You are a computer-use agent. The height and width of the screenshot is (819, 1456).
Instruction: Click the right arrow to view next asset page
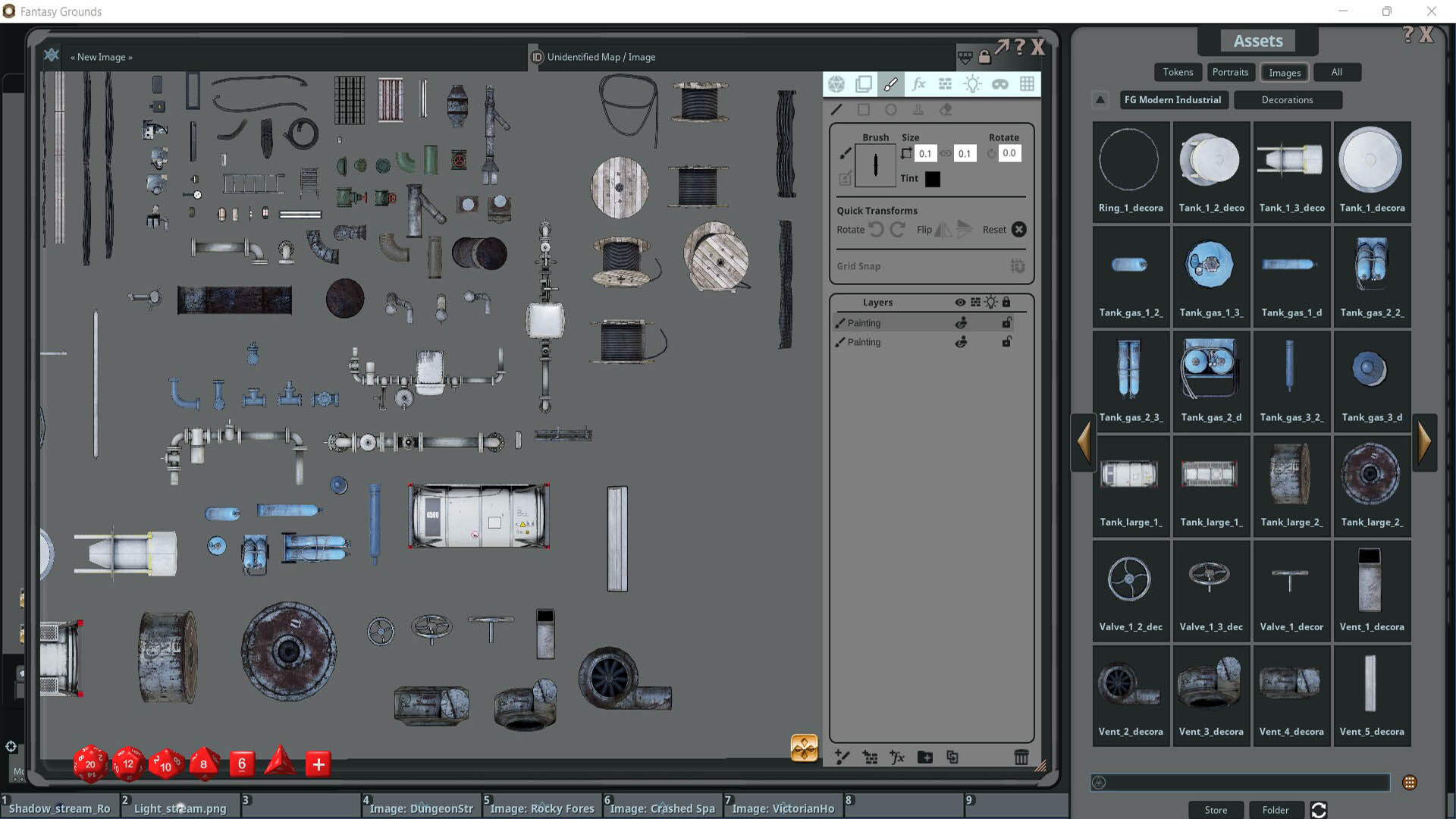[x=1425, y=442]
